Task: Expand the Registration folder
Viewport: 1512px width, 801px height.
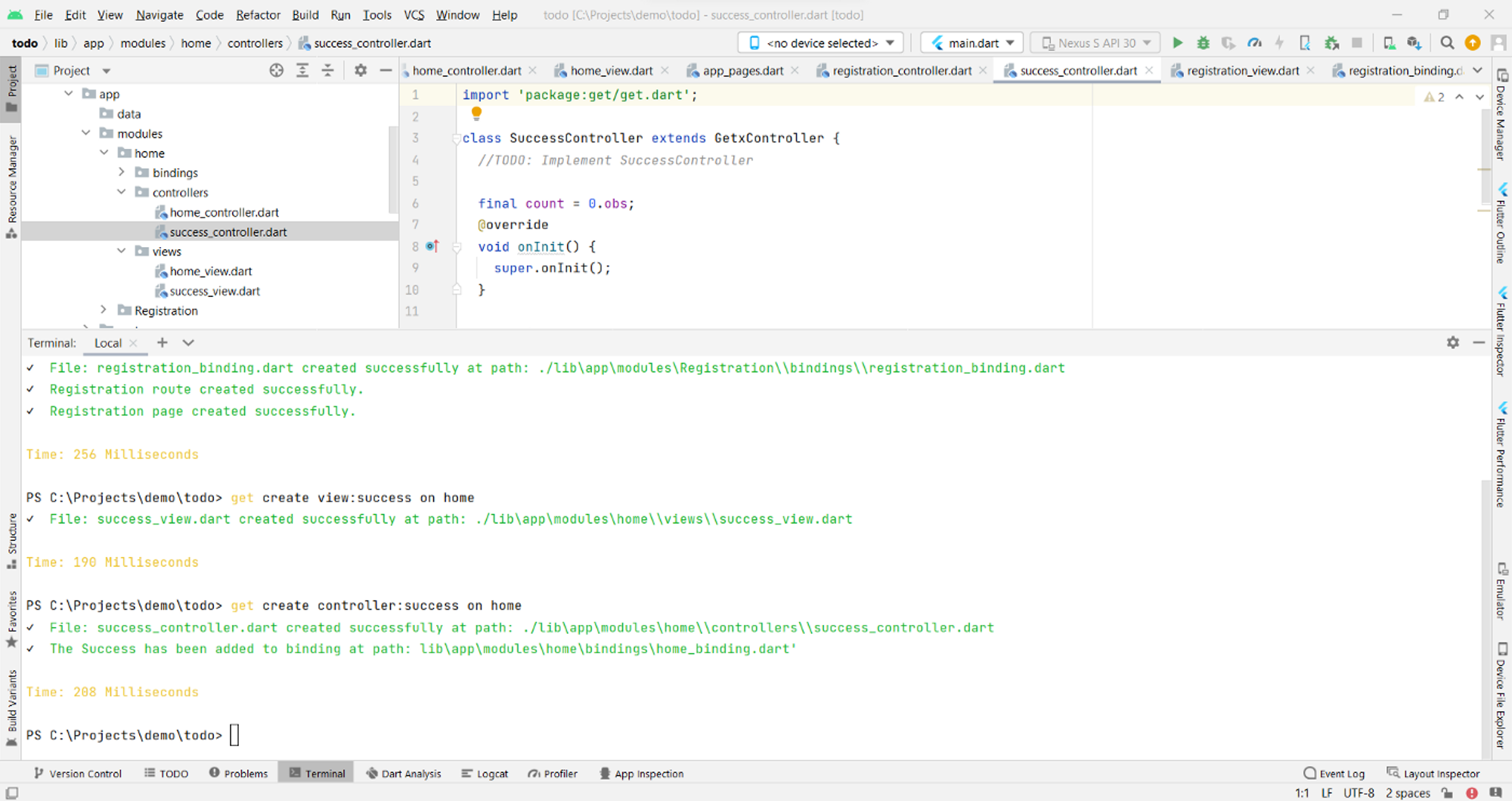Action: [104, 310]
